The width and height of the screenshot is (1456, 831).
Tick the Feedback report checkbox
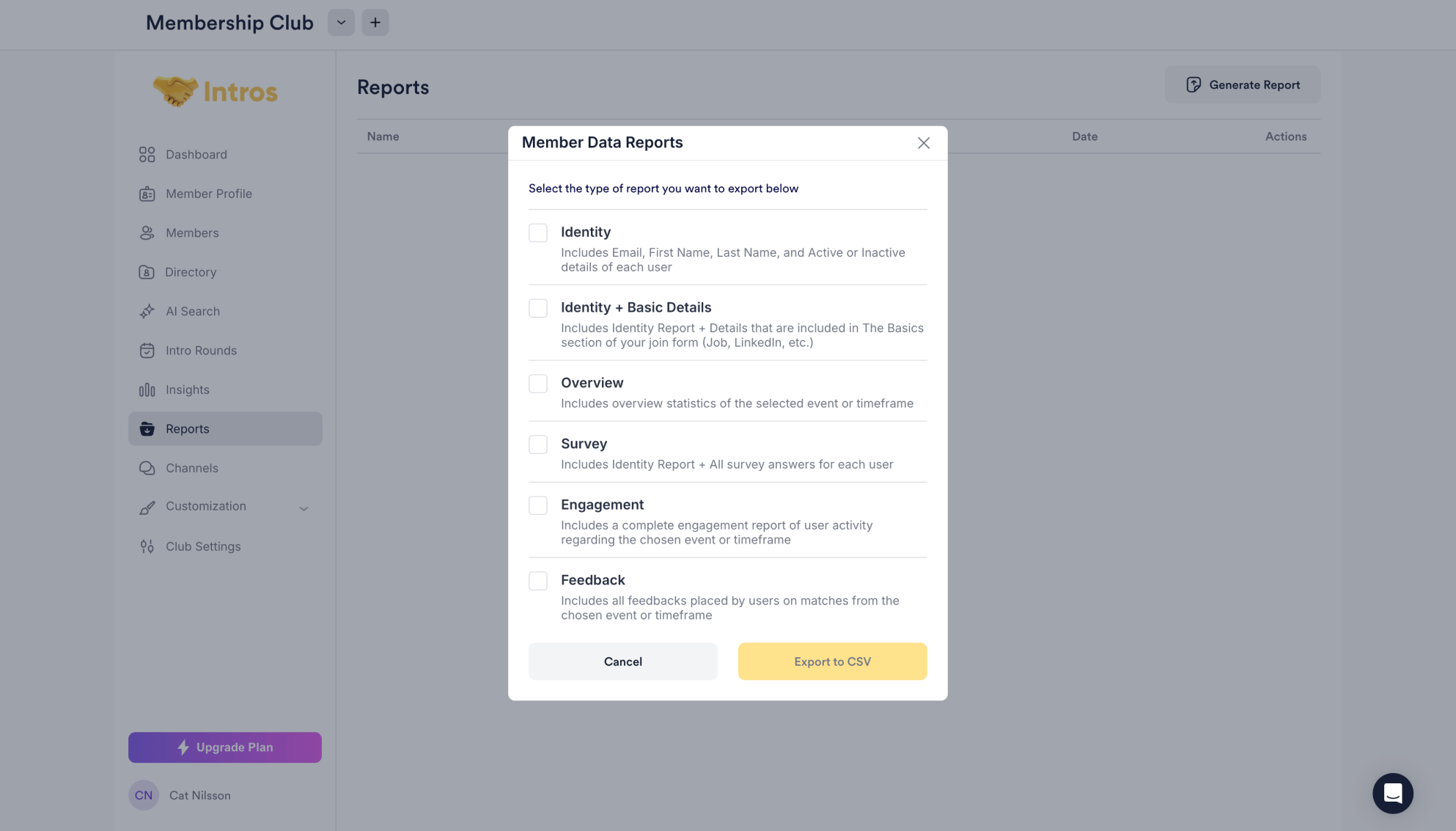538,581
